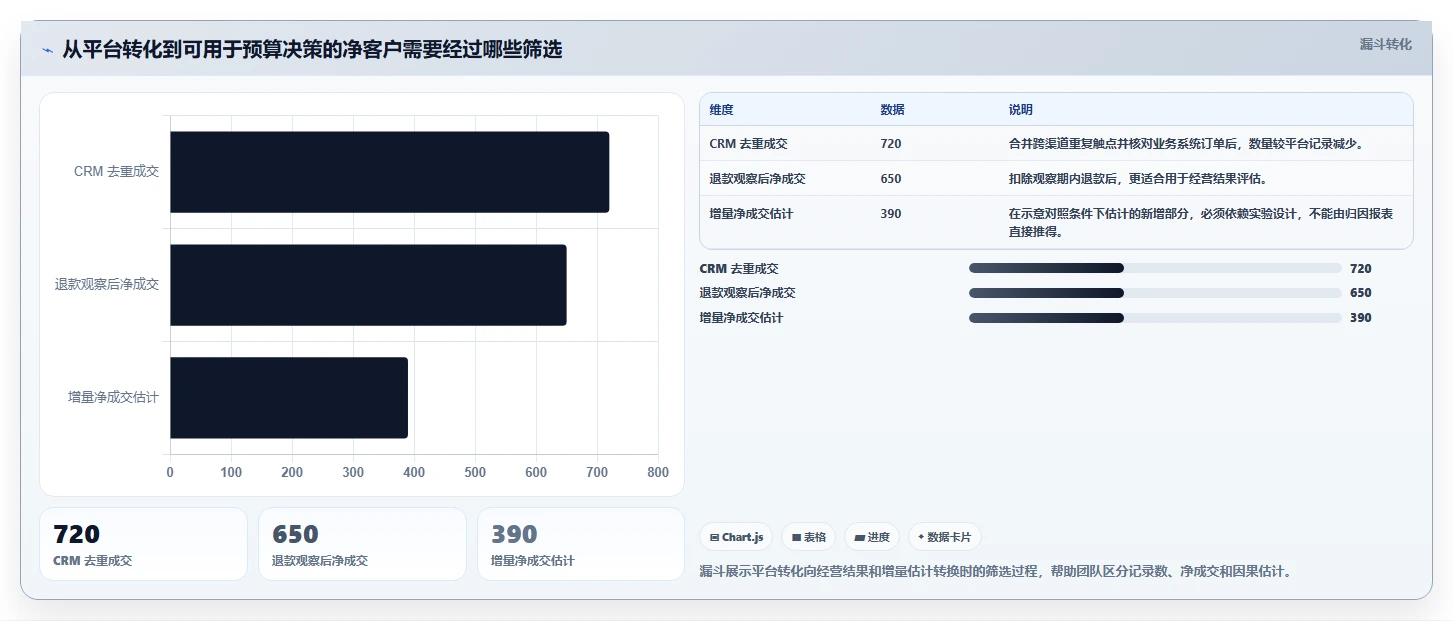1453x621 pixels.
Task: Click the 进度 tag chip
Action: coord(872,537)
